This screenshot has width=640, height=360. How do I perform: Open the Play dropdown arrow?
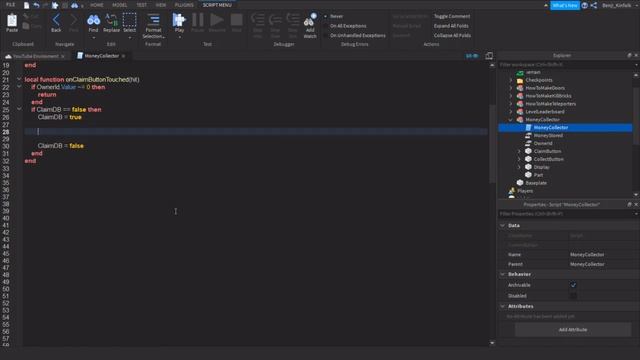[179, 38]
